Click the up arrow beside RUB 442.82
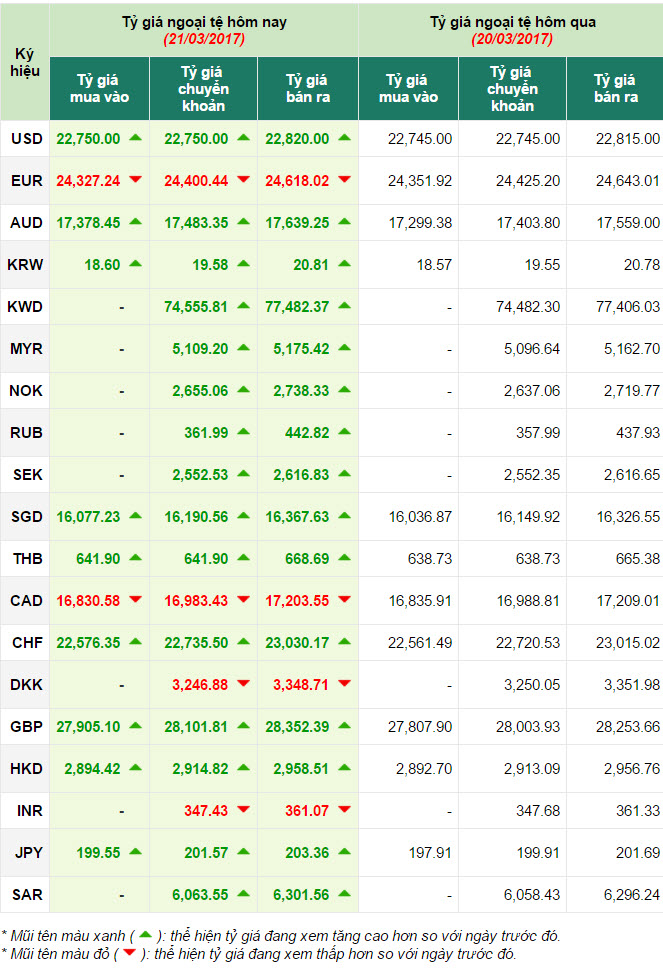The width and height of the screenshot is (663, 970). pyautogui.click(x=344, y=432)
